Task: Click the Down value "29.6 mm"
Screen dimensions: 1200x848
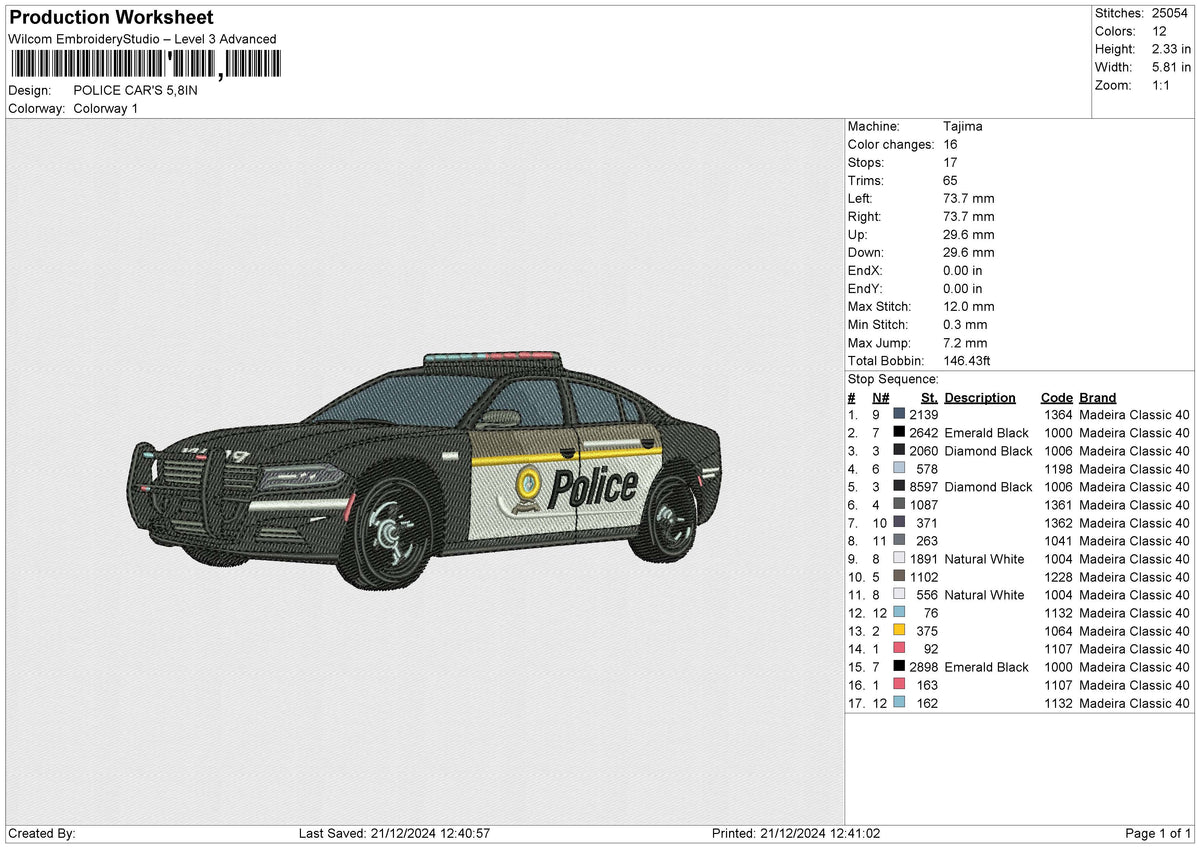Action: click(969, 252)
